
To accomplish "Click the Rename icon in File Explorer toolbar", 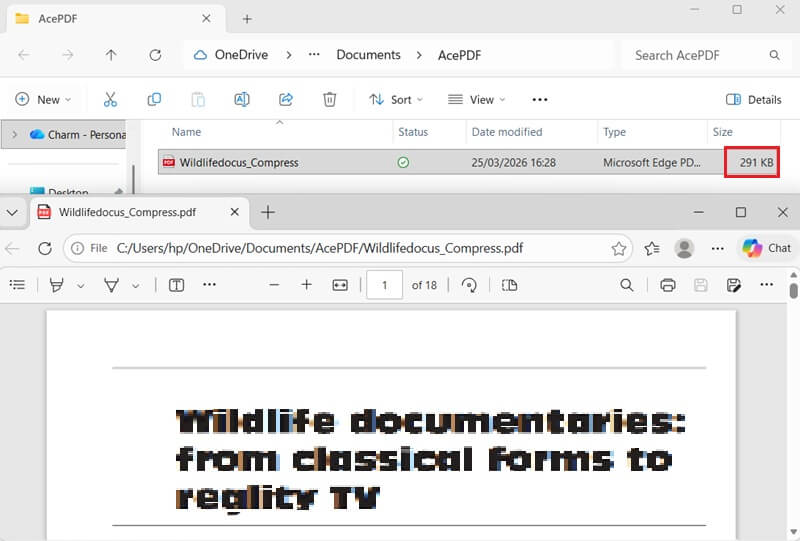I will point(242,100).
